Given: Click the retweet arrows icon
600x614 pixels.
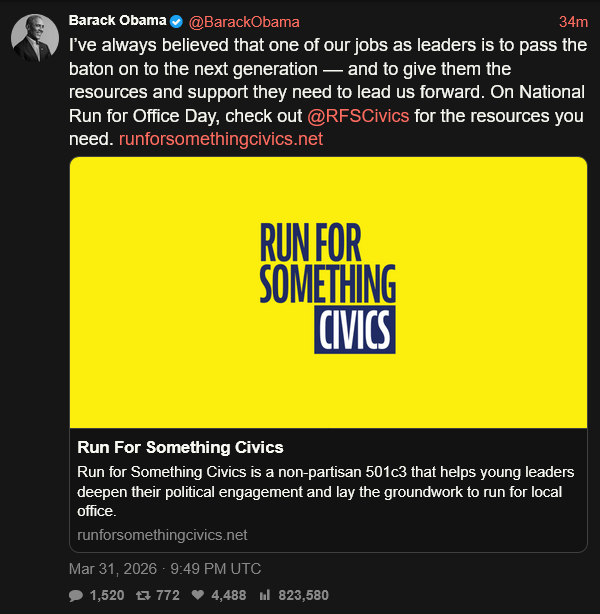Looking at the screenshot, I should 143,595.
